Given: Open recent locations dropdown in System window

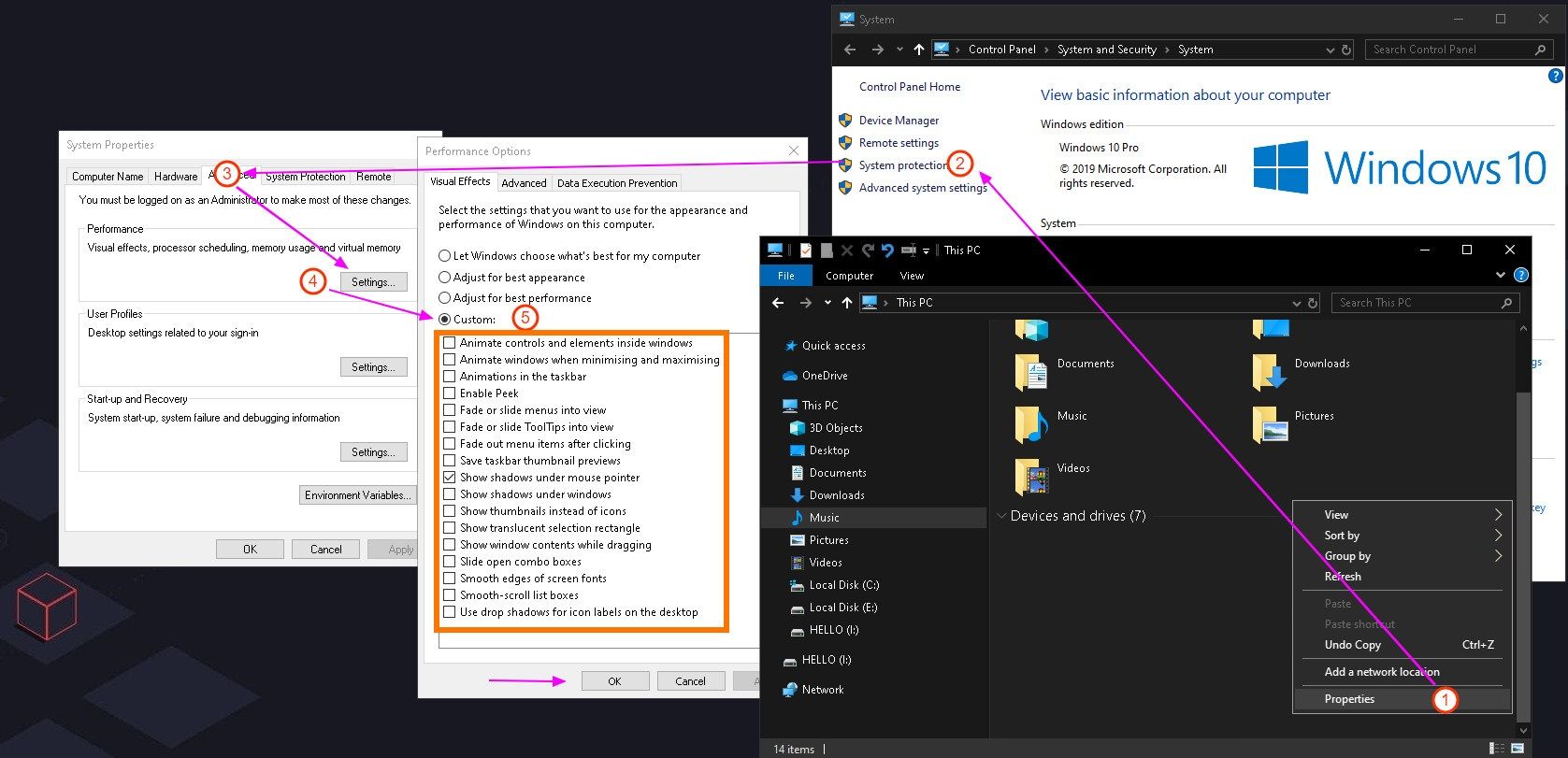Looking at the screenshot, I should pos(899,50).
